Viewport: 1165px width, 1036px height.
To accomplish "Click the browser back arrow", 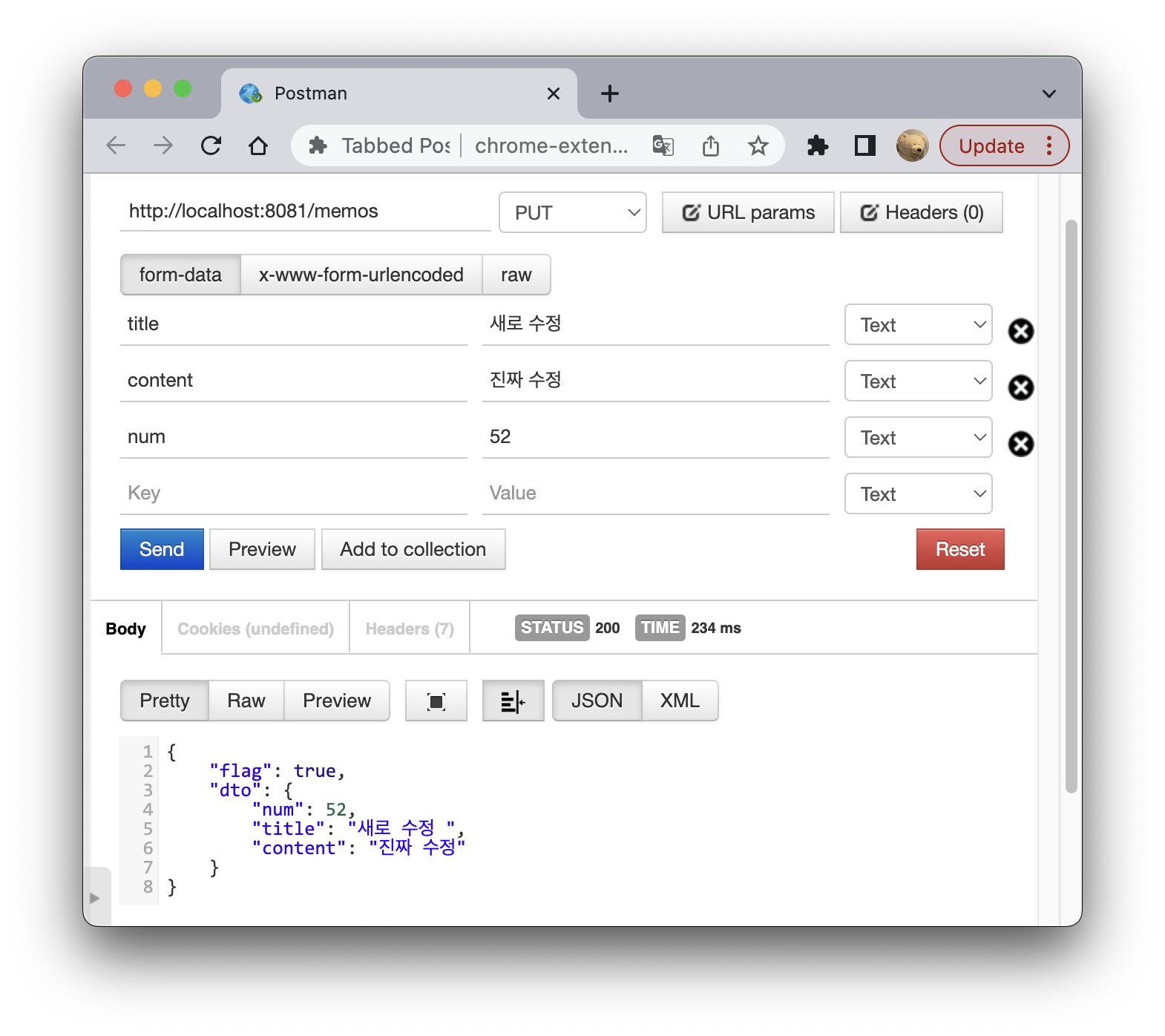I will (x=116, y=145).
